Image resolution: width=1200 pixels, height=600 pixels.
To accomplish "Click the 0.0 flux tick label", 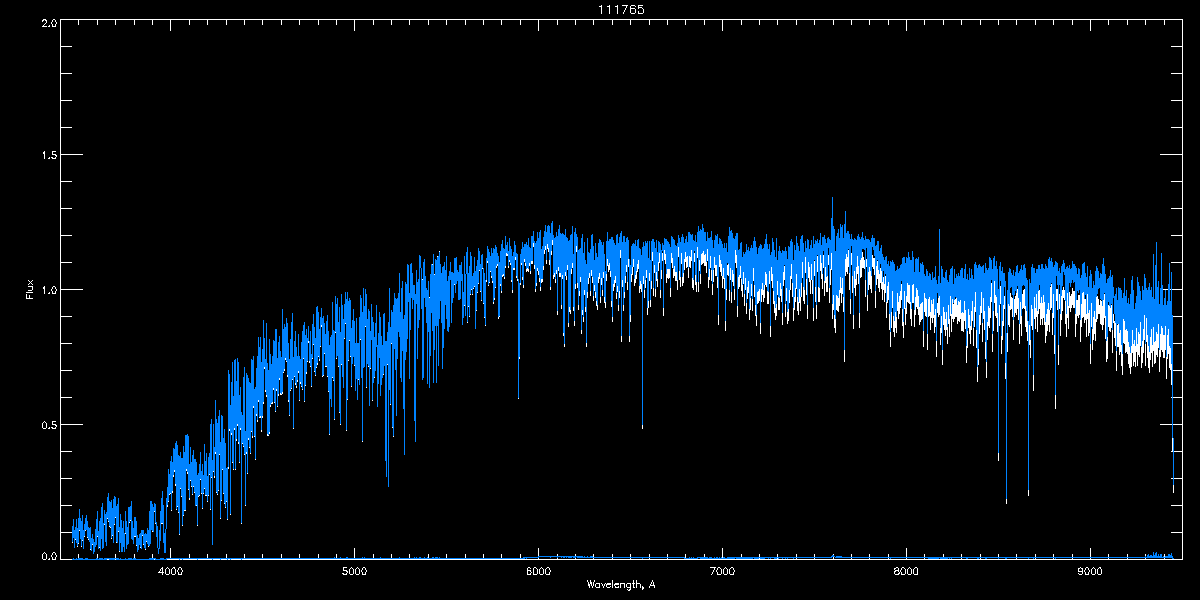I will pos(48,555).
